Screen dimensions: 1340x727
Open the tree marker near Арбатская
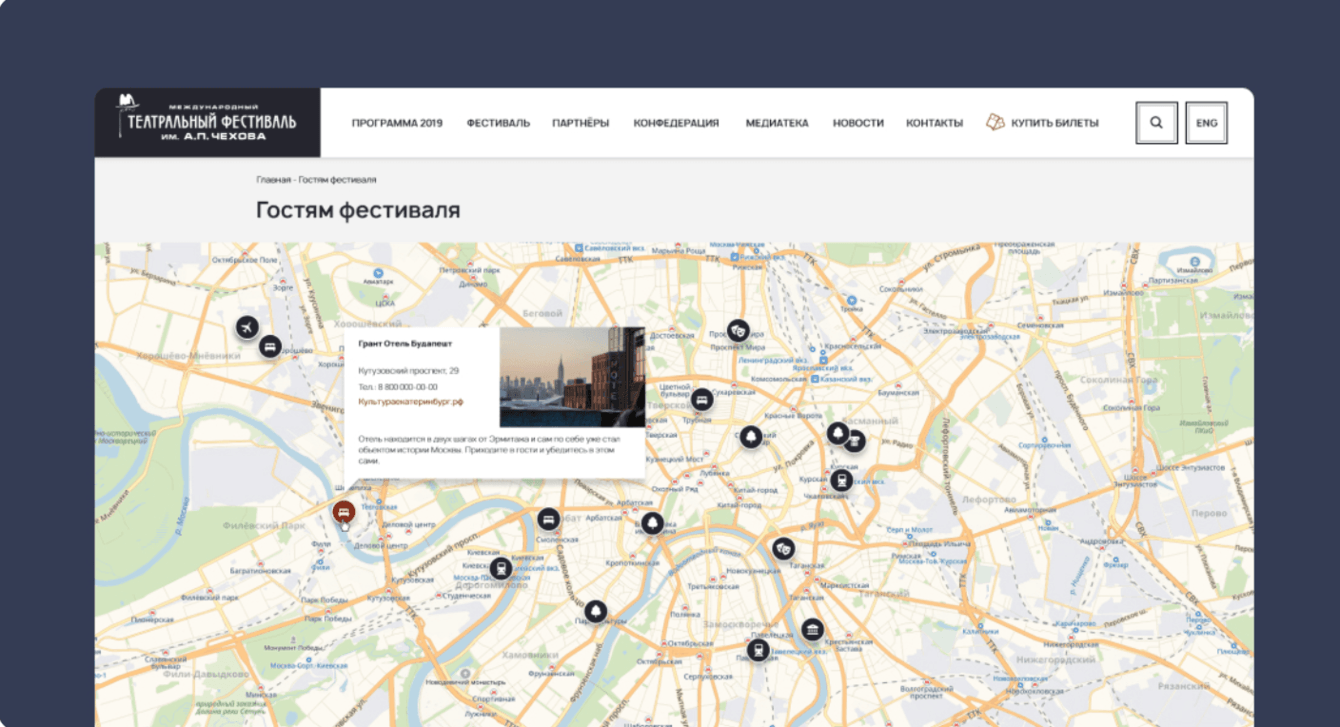pos(653,523)
